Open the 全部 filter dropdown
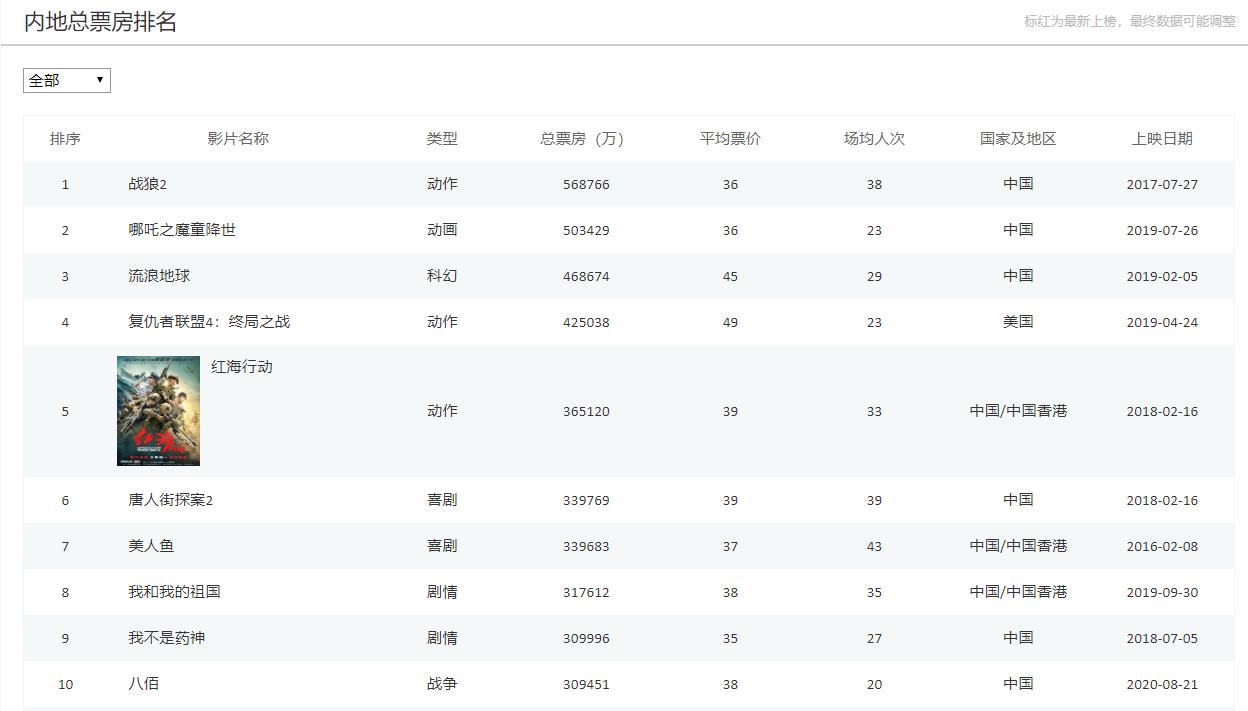This screenshot has width=1248, height=711. click(x=66, y=81)
